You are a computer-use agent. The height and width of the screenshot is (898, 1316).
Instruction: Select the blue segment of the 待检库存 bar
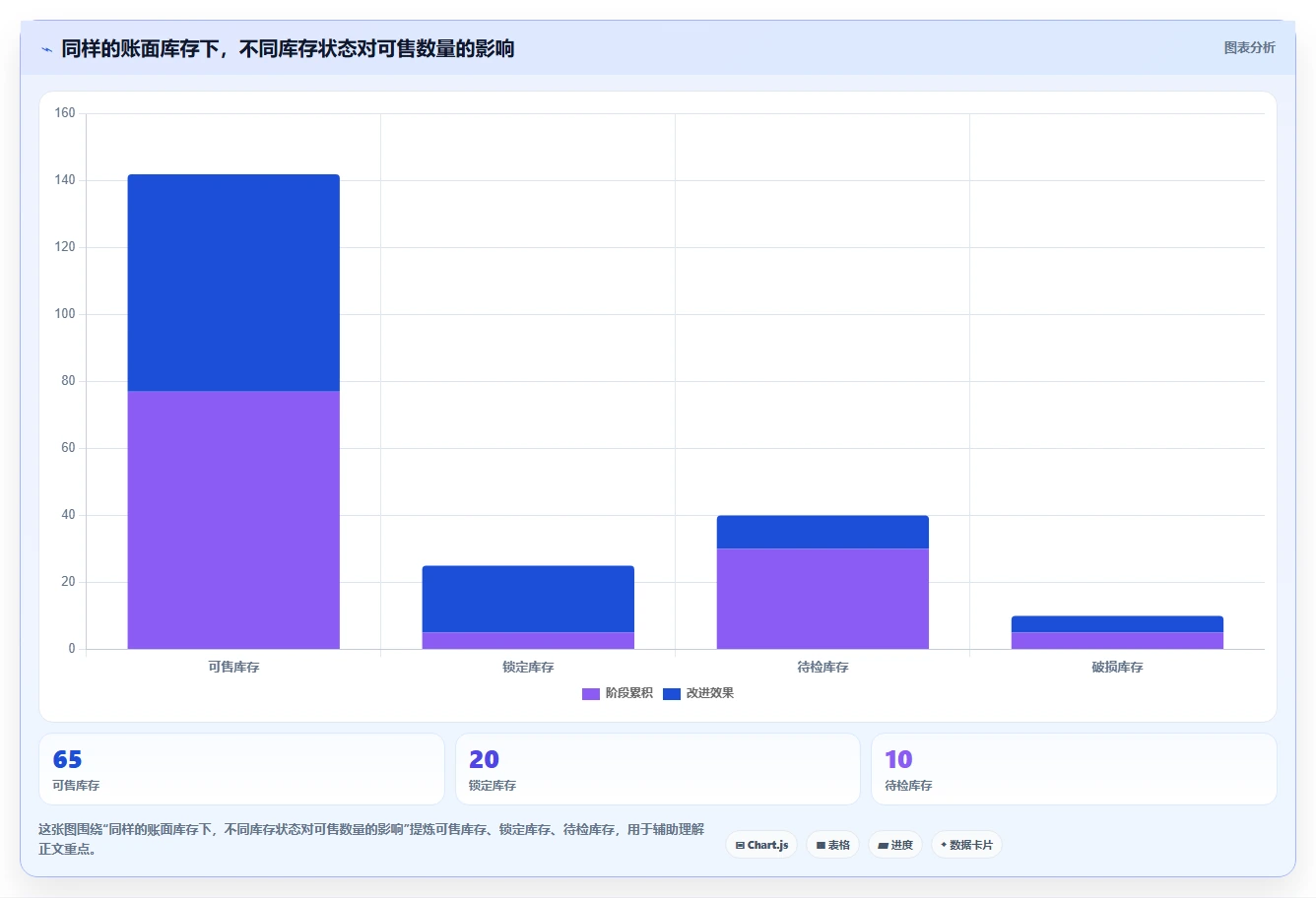coord(822,532)
